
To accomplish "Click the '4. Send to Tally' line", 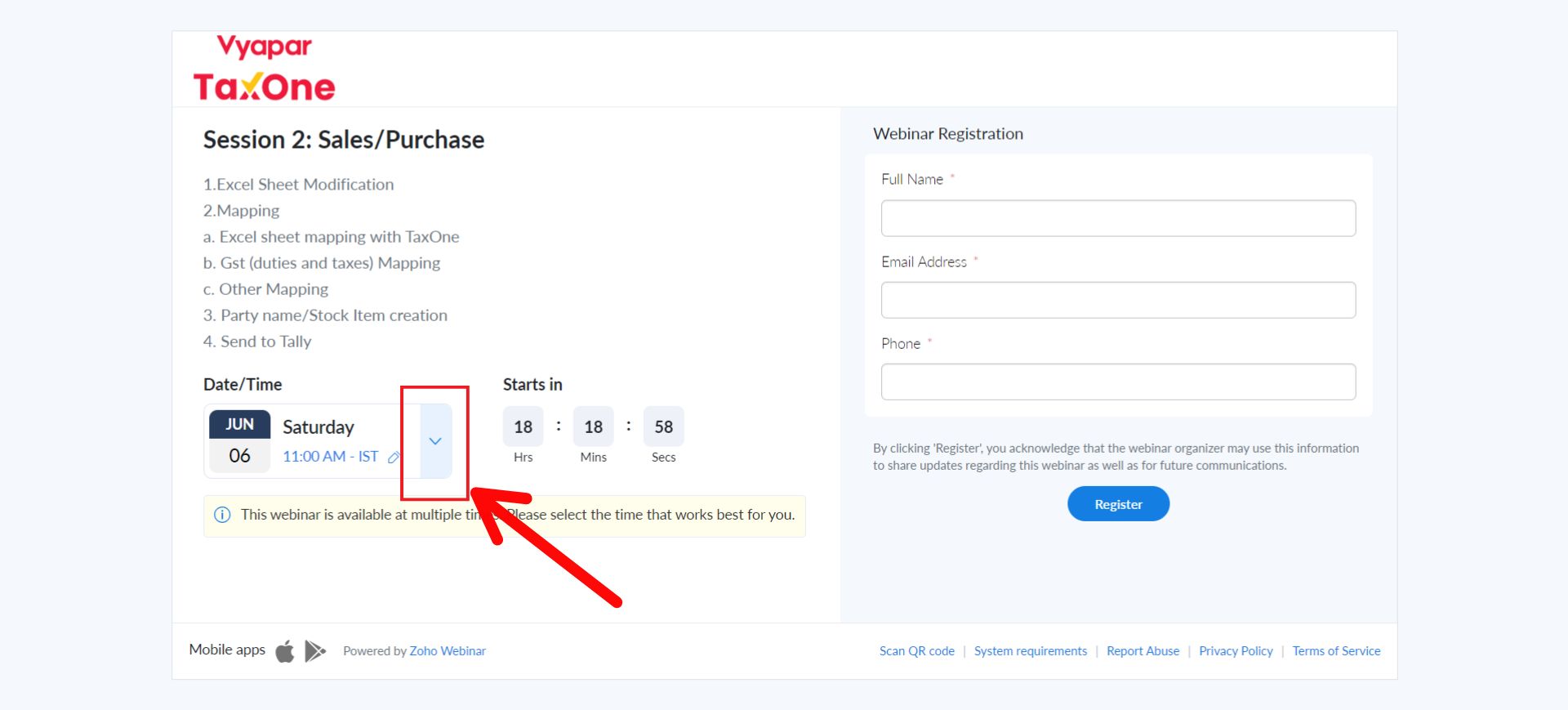I will click(x=257, y=342).
